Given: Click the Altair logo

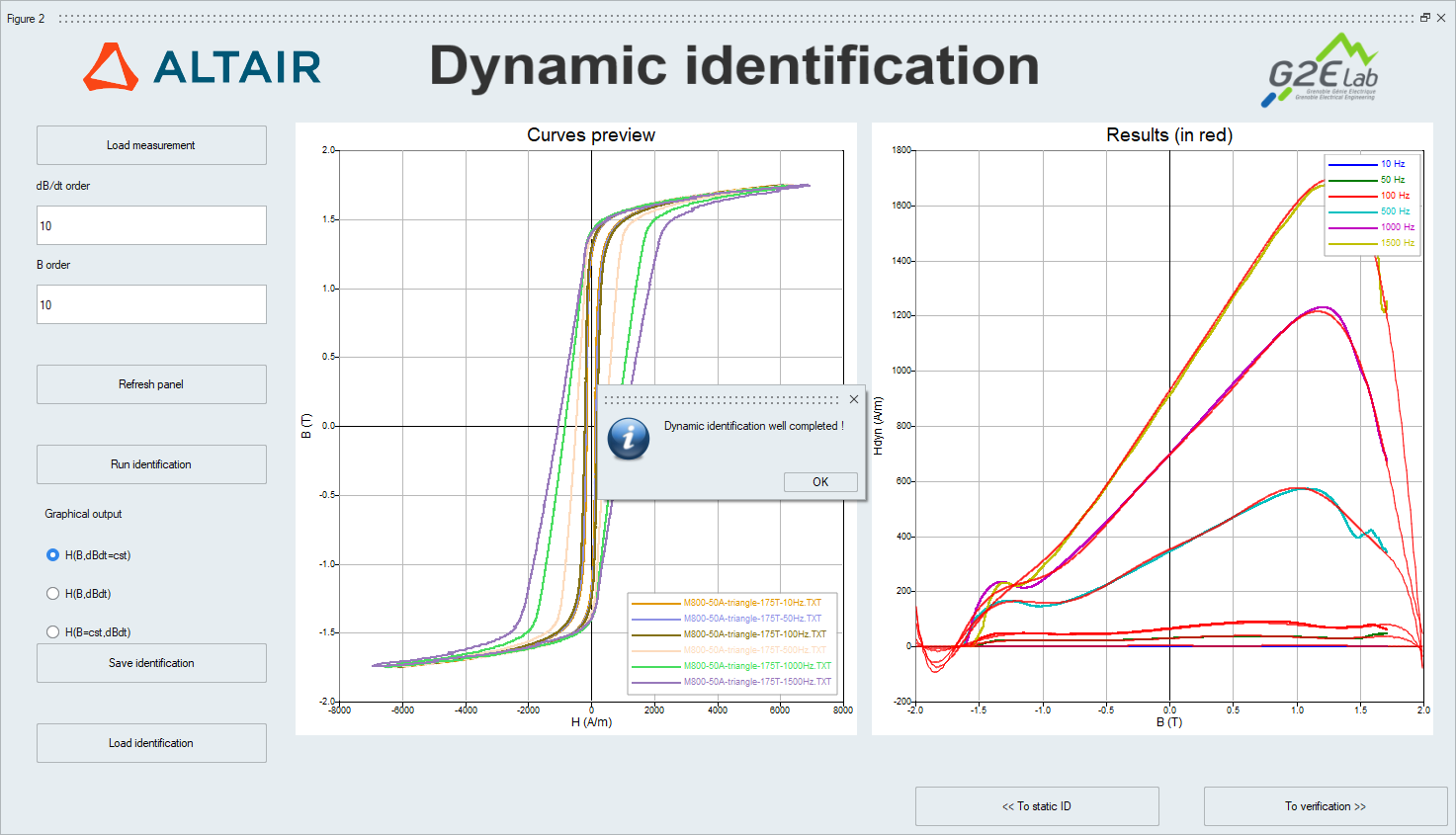Looking at the screenshot, I should tap(203, 67).
